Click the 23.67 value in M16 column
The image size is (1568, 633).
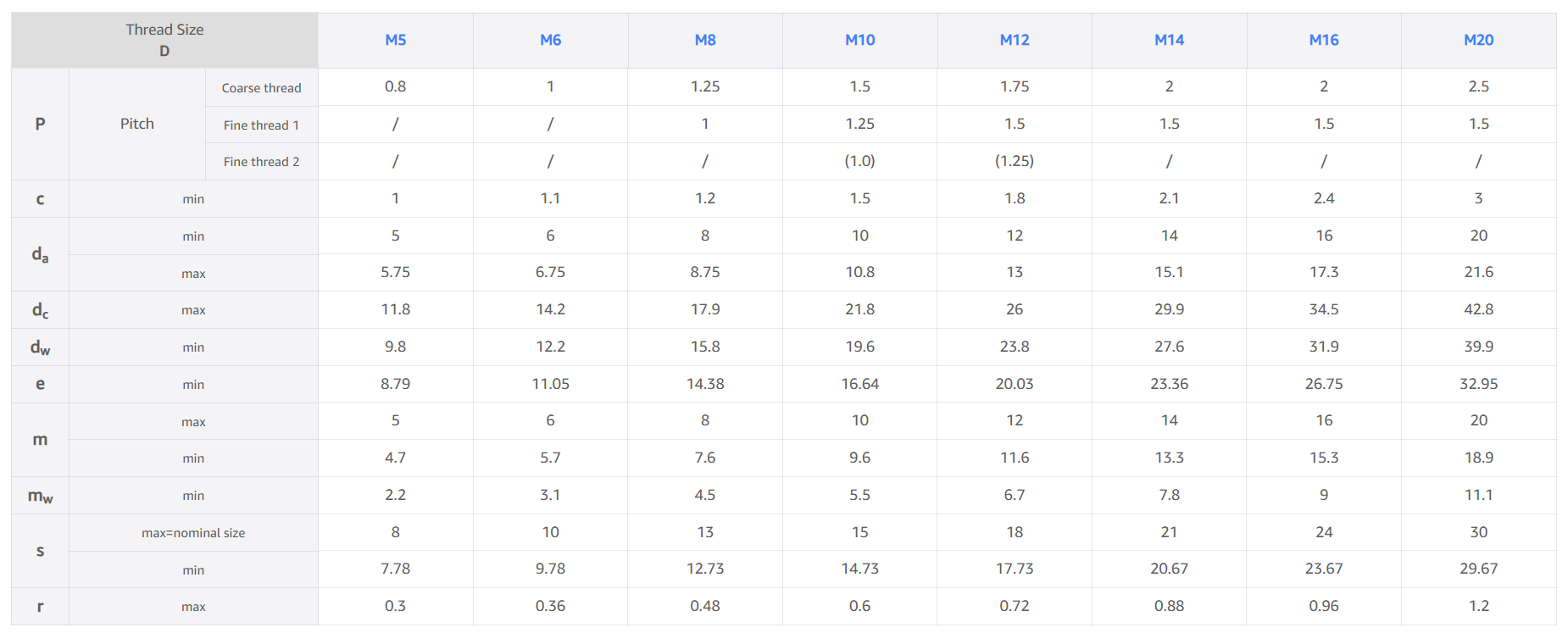(x=1323, y=569)
